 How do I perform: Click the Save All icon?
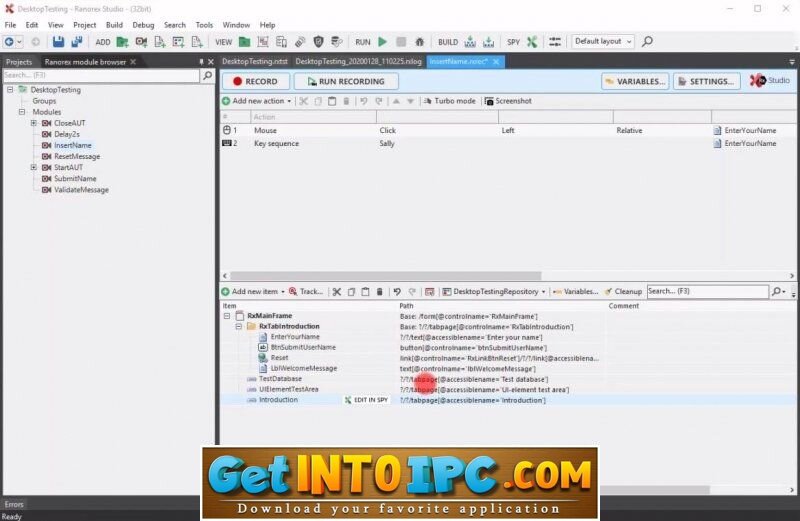point(77,41)
